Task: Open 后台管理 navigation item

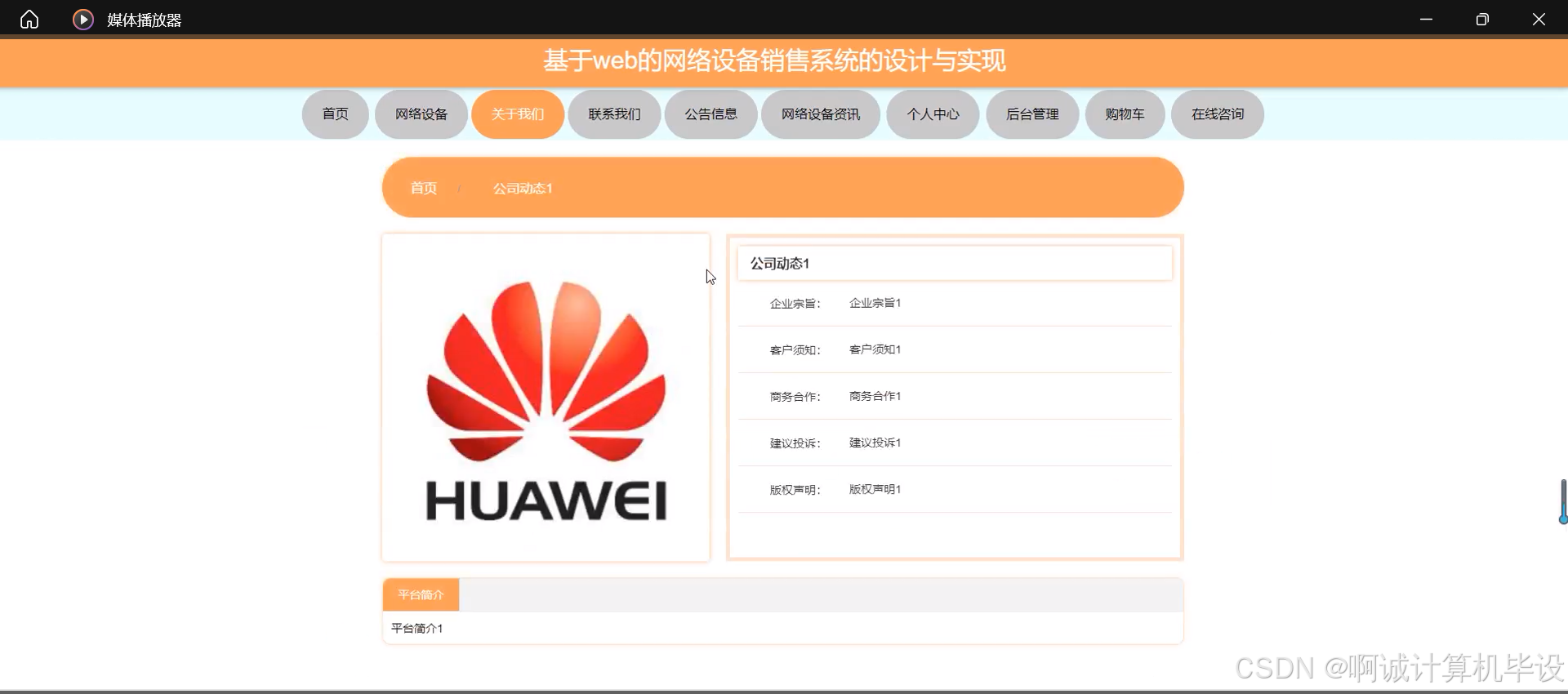Action: (1032, 114)
